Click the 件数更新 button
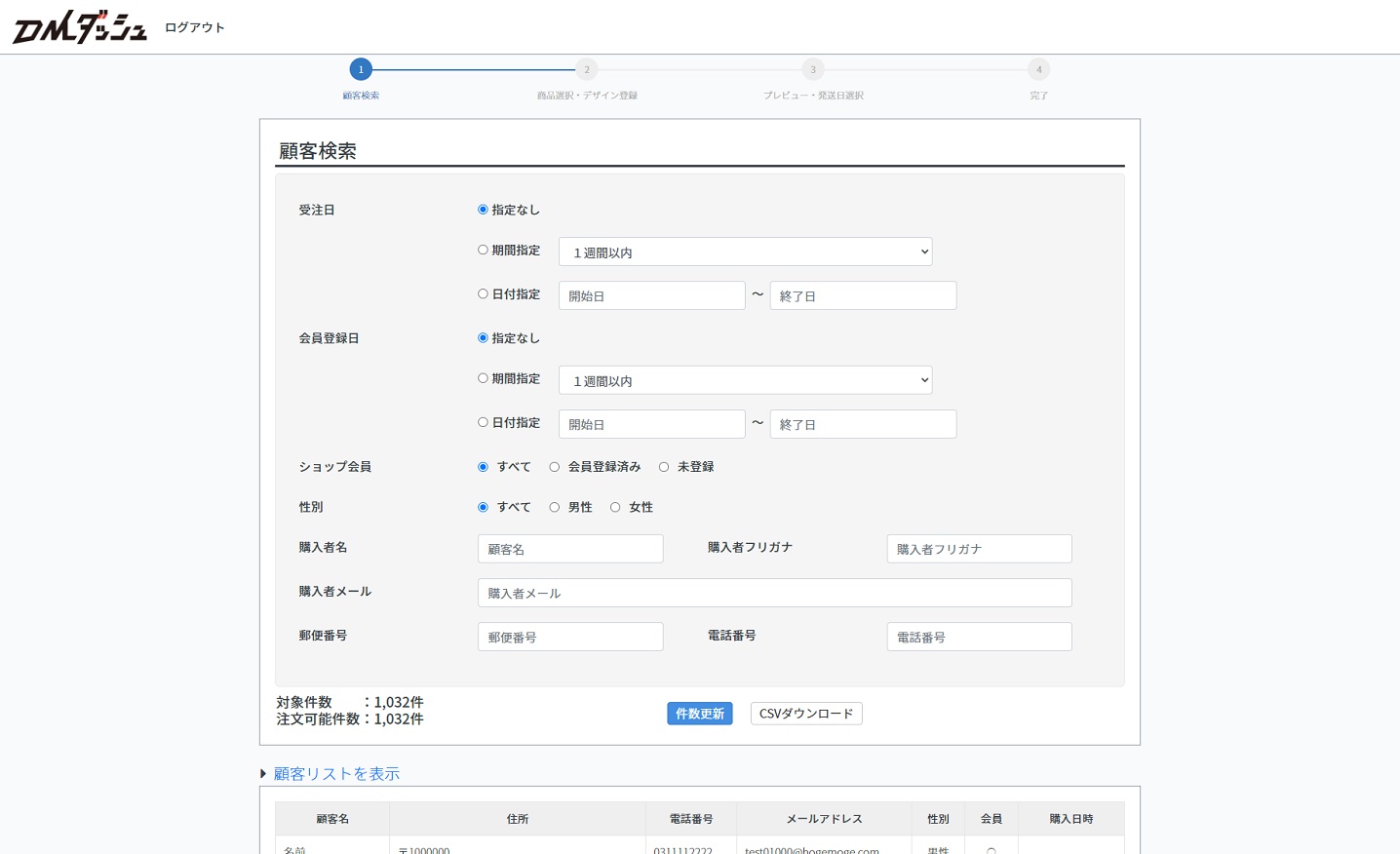 (700, 714)
